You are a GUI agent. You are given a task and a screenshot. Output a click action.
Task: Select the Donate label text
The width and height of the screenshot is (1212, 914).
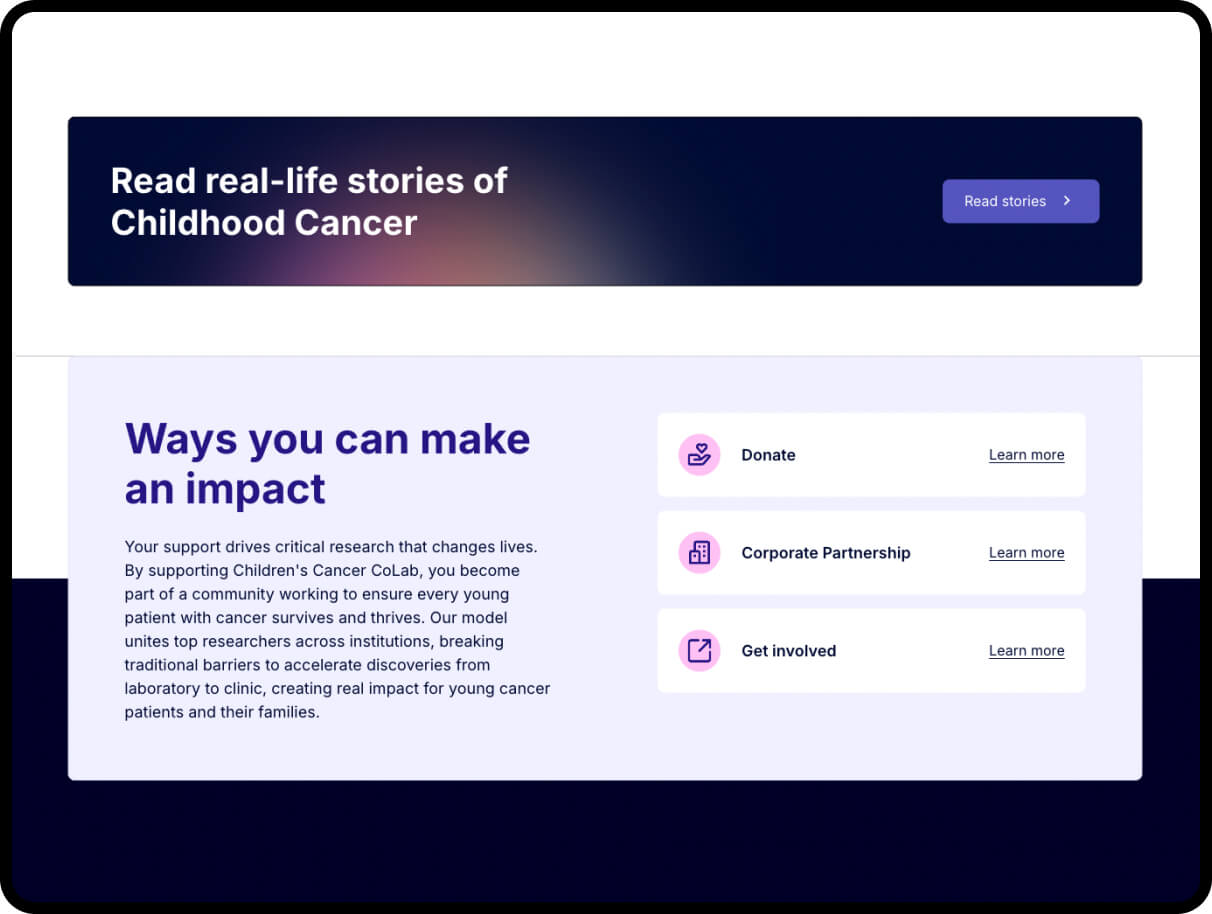[x=768, y=455]
